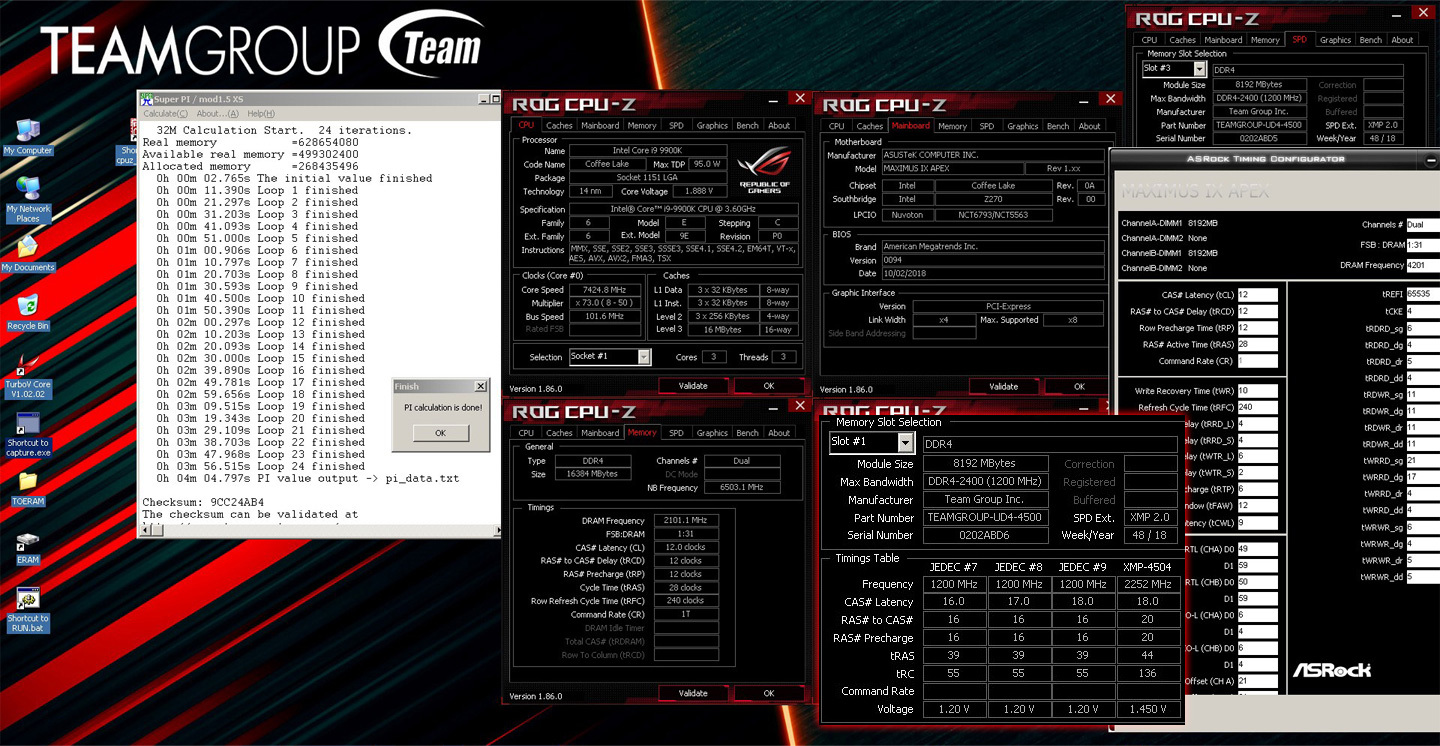The height and width of the screenshot is (746, 1440).
Task: Click the Part Number TEAMGROUP-UD4-4500 for Slot #1
Action: pos(985,518)
